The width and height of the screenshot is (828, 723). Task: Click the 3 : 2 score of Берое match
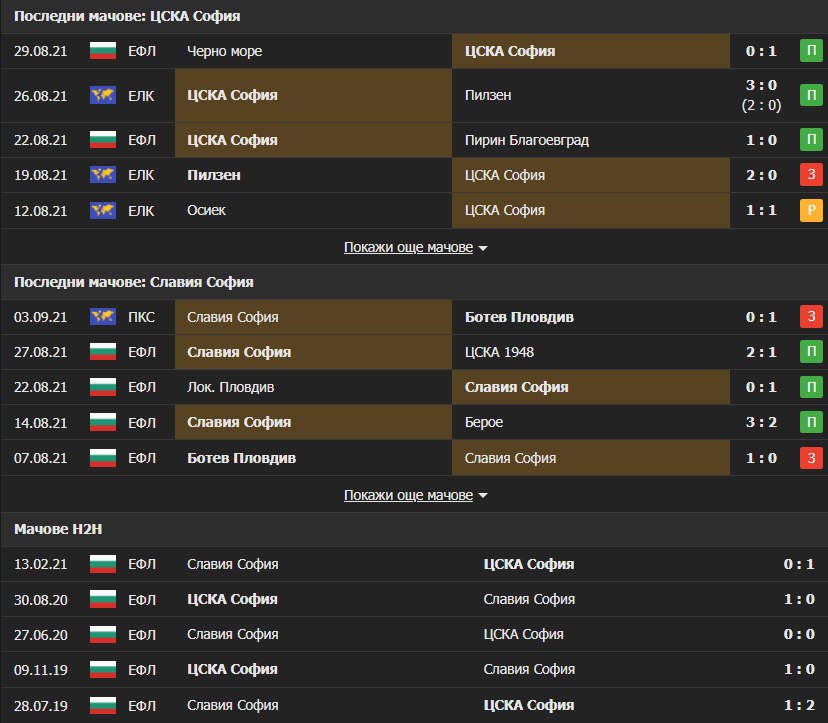(761, 422)
